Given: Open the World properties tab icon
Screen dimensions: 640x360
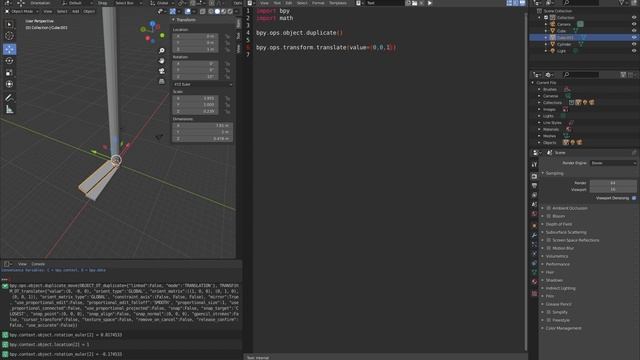Looking at the screenshot, I should (x=534, y=214).
